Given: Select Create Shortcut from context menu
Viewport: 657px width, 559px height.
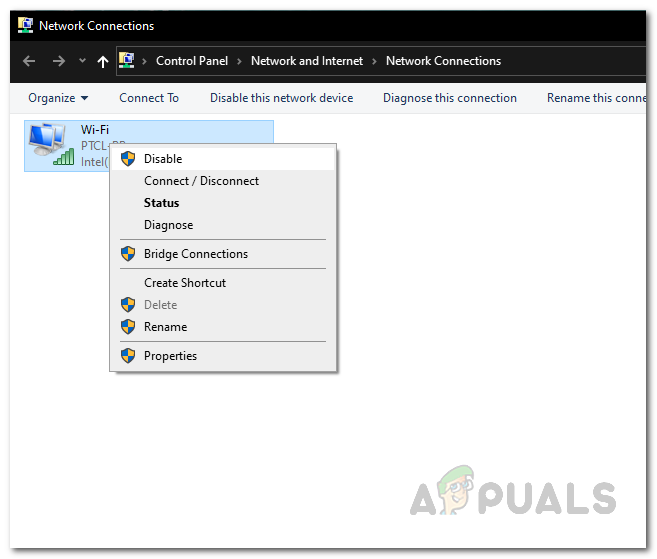Looking at the screenshot, I should [x=223, y=283].
